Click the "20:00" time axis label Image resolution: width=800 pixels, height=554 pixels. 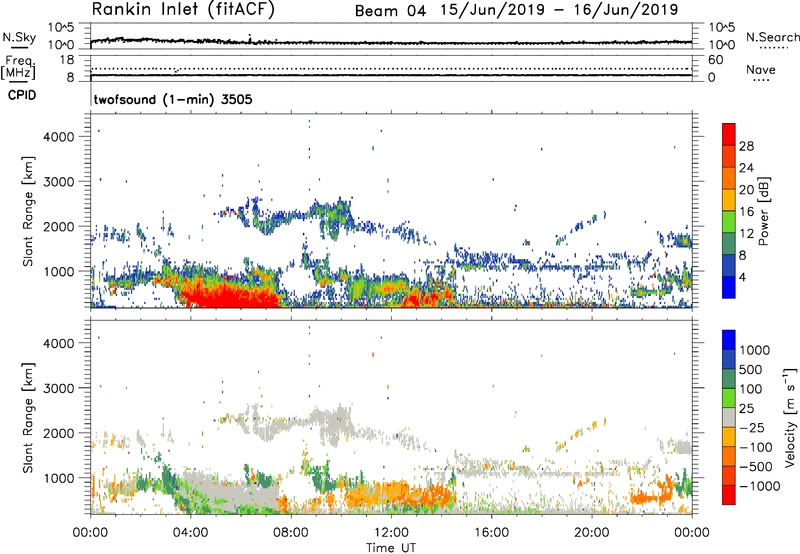point(592,532)
